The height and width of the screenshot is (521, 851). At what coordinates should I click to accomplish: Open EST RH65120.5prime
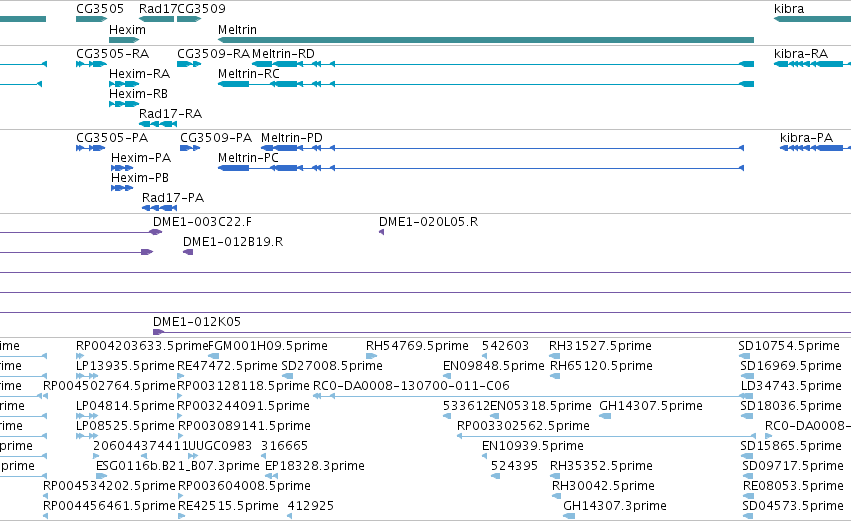click(601, 366)
